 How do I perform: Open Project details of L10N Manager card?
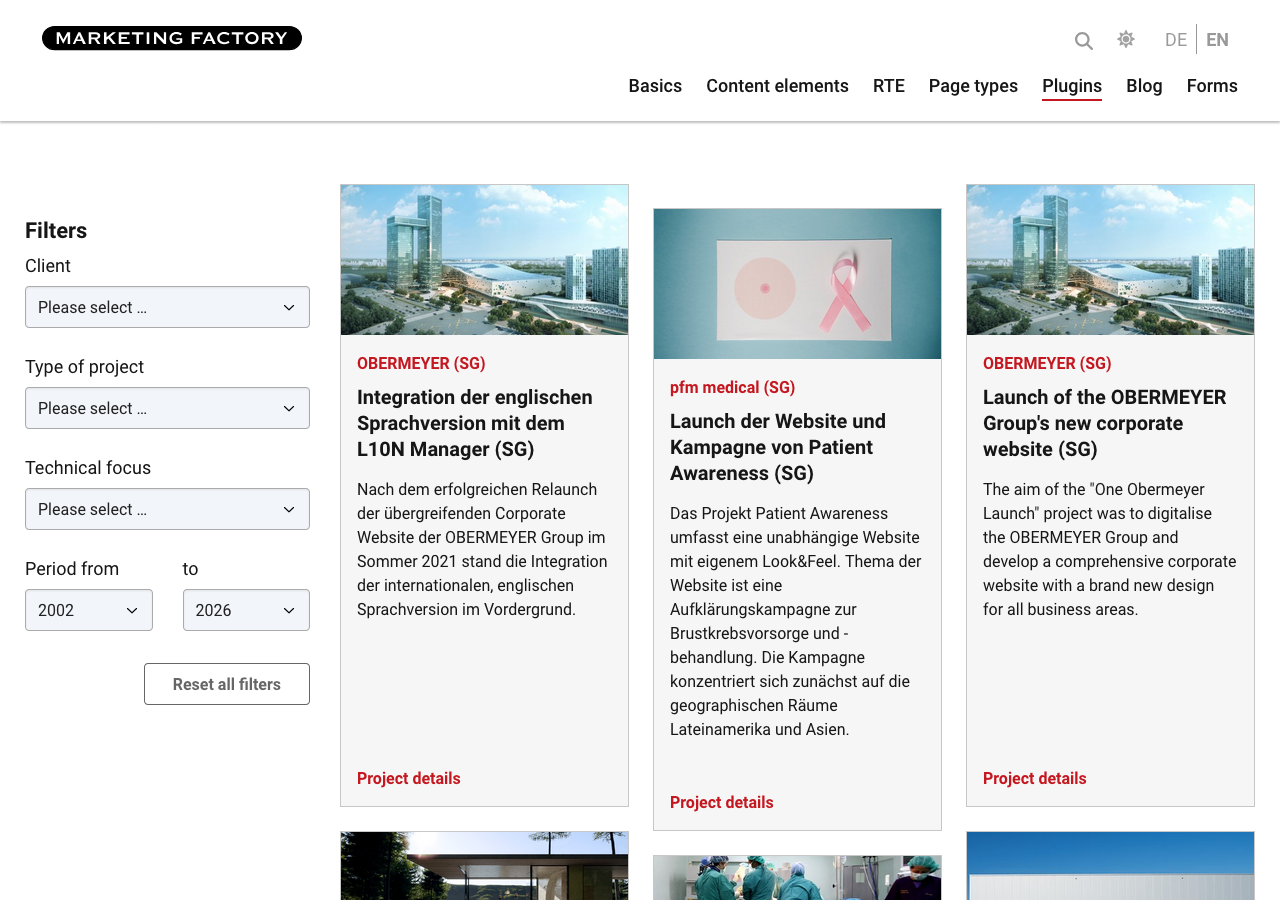pyautogui.click(x=409, y=778)
